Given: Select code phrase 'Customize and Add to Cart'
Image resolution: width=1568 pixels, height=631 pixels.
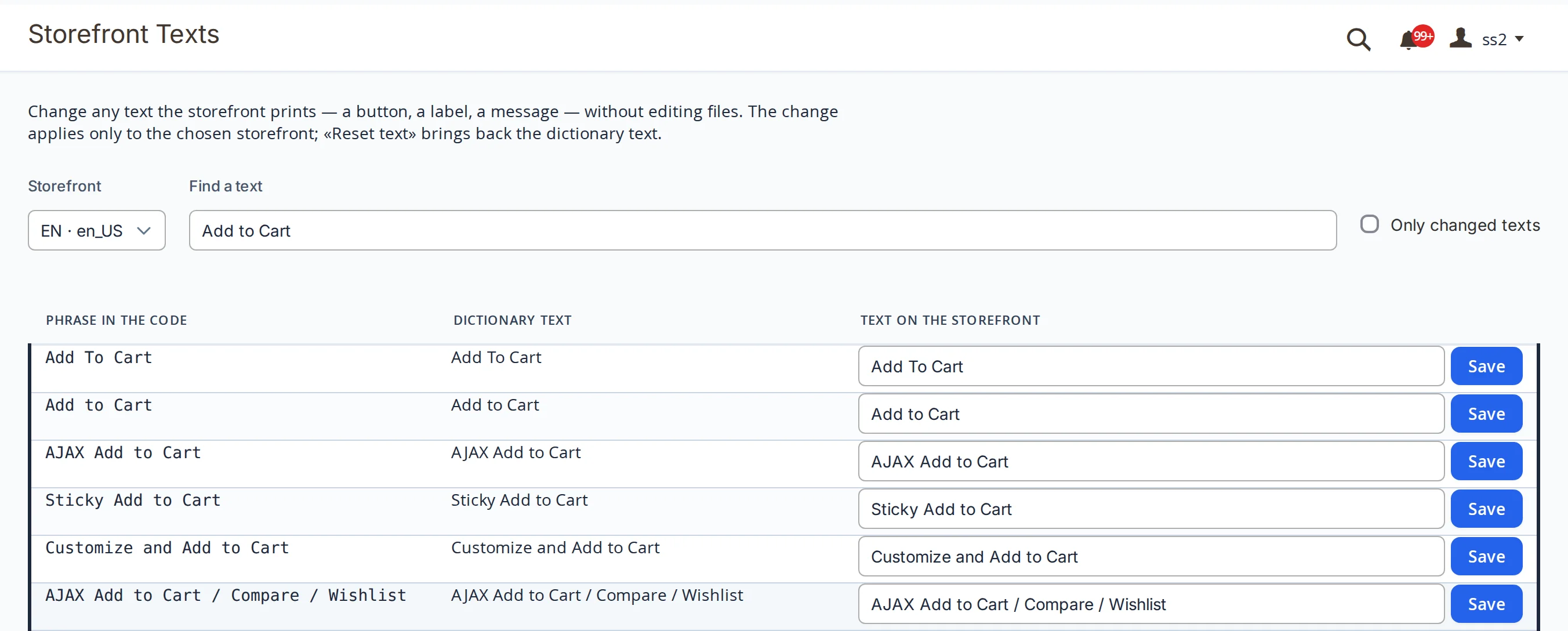Looking at the screenshot, I should [167, 547].
